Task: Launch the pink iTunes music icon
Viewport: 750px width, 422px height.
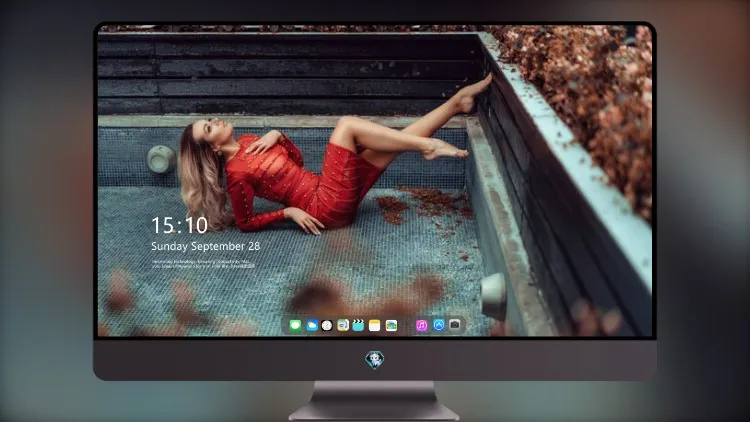Action: pos(421,326)
